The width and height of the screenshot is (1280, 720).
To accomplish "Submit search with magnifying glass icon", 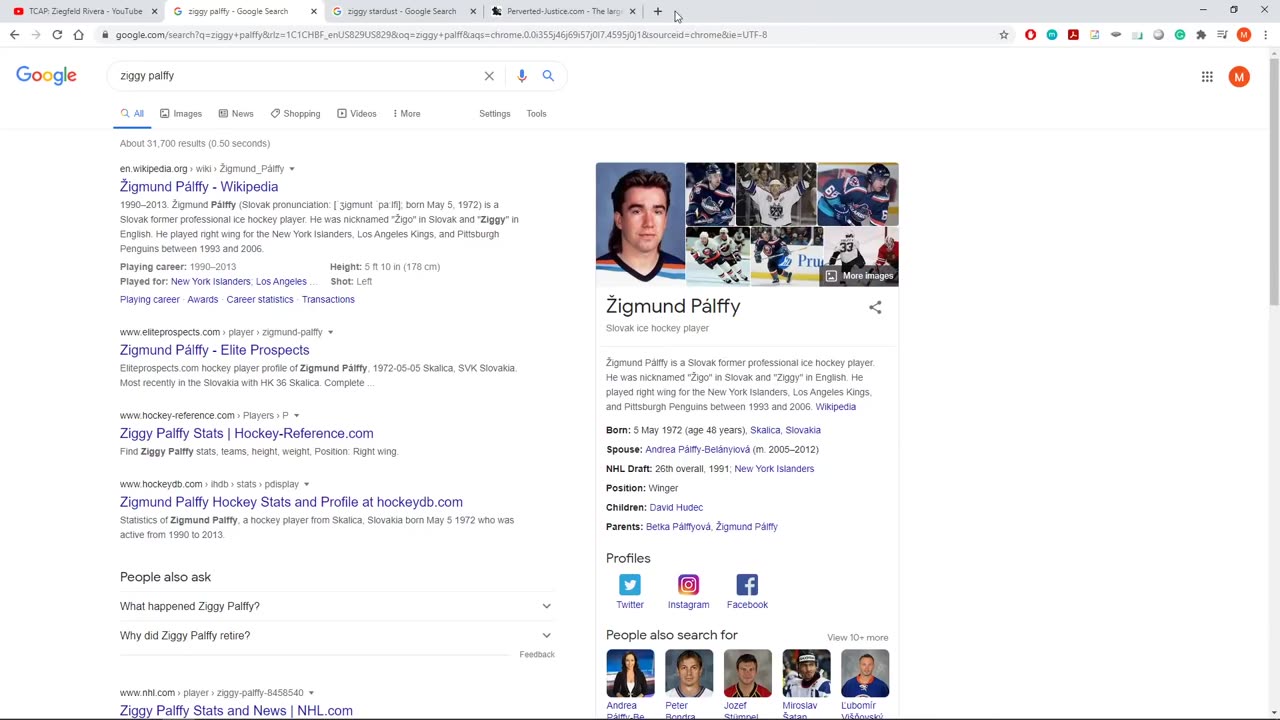I will [548, 76].
